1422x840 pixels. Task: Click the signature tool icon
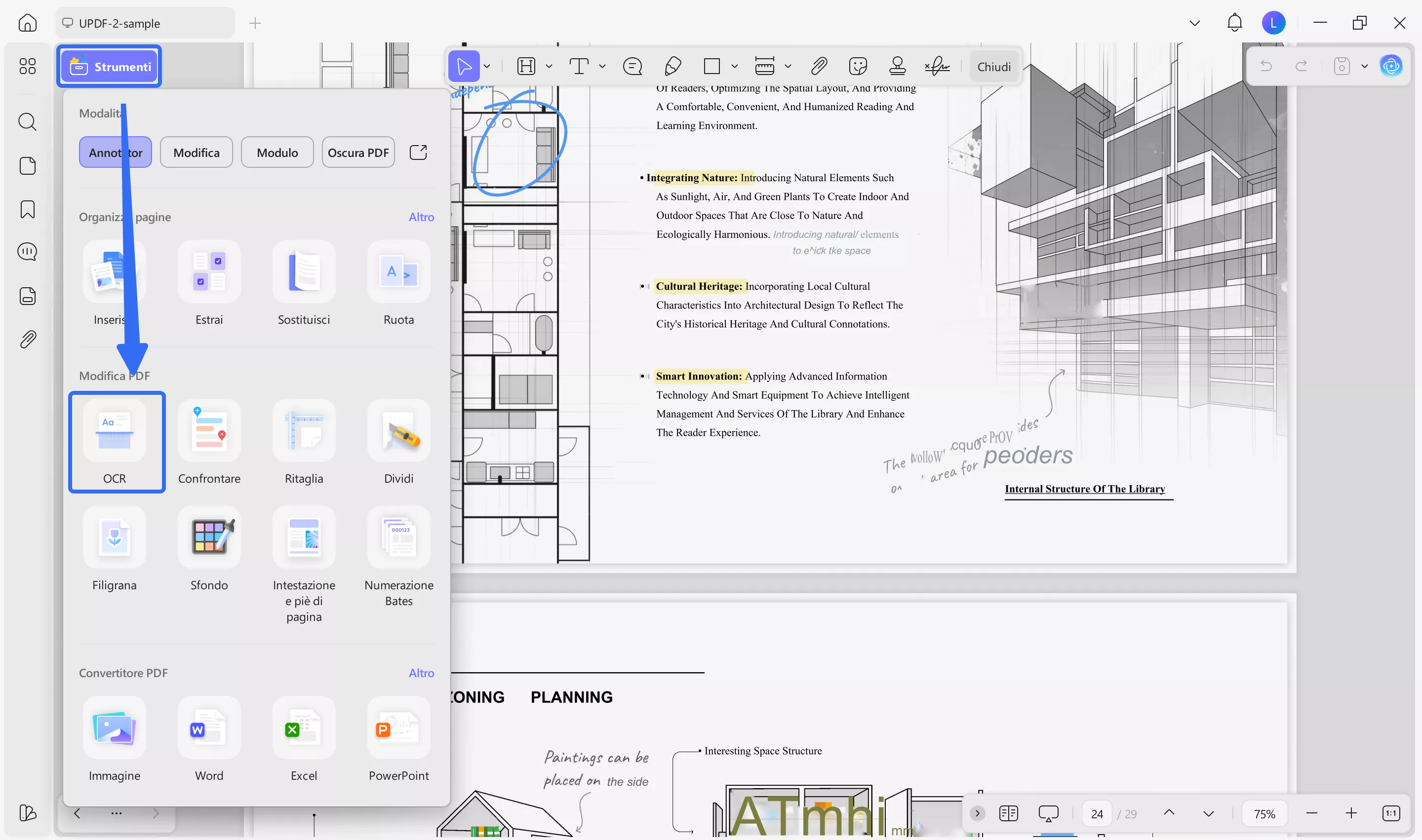[x=937, y=66]
